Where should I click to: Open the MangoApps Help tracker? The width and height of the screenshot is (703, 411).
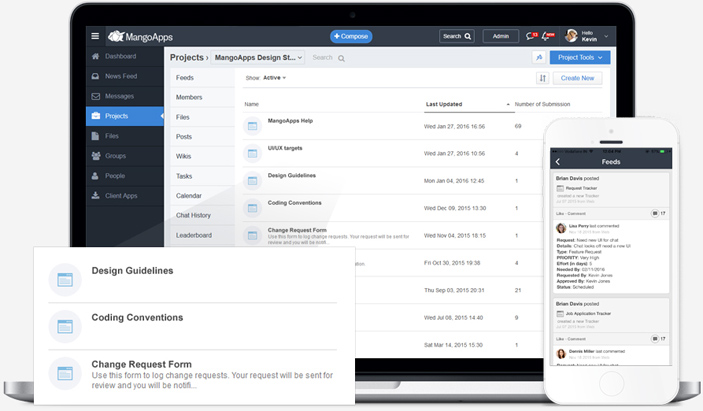(x=290, y=121)
